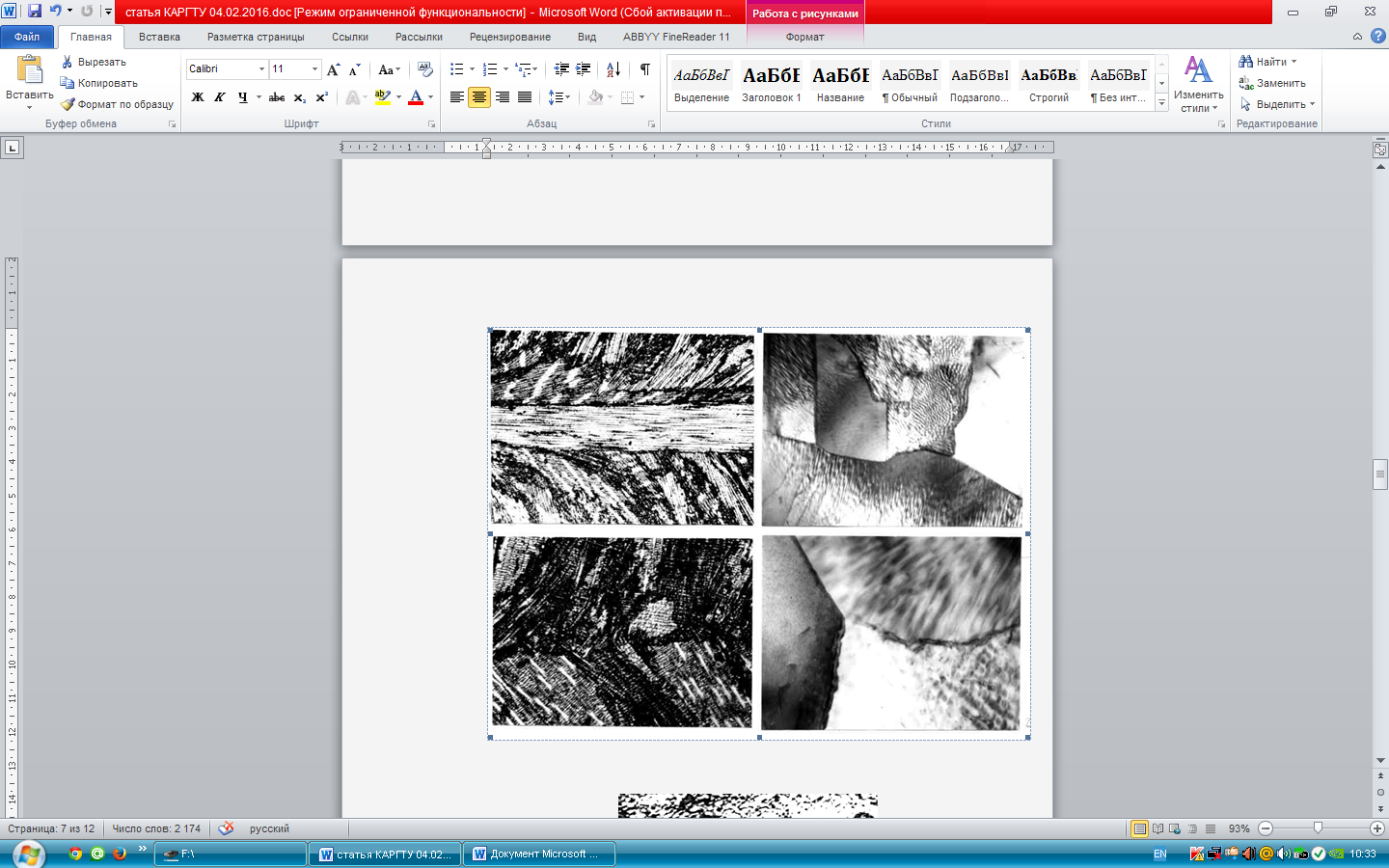Open Word Help question mark icon
Screen dimensions: 1389x868
[x=1377, y=37]
